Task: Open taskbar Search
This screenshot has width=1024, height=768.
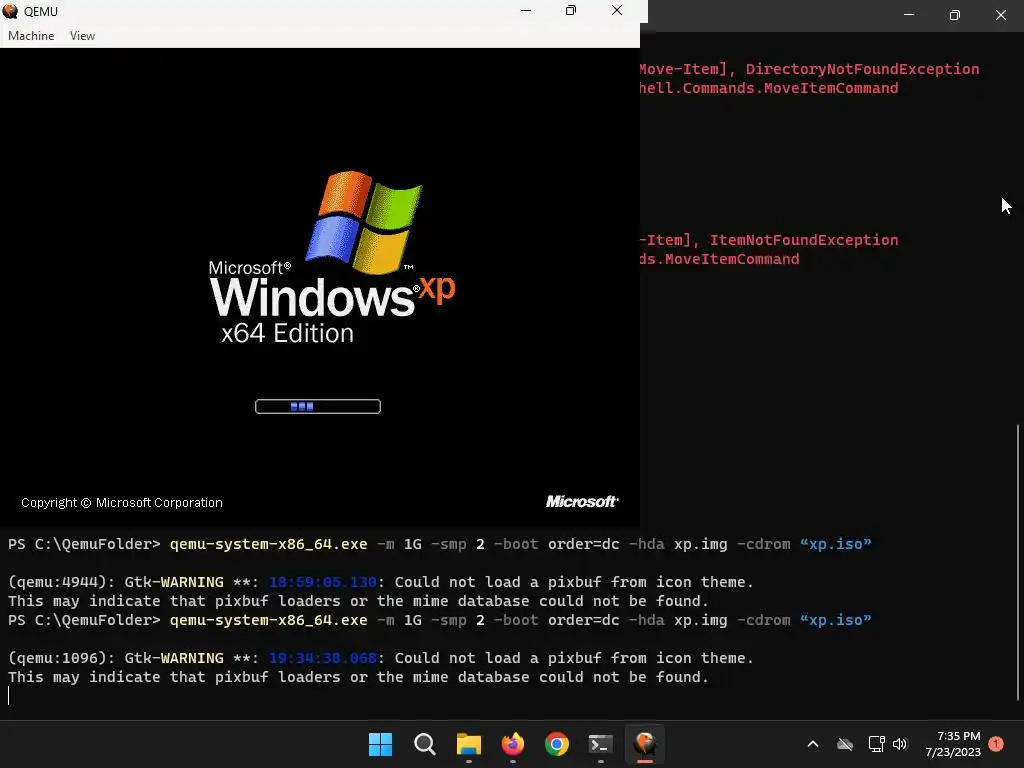Action: pyautogui.click(x=424, y=744)
